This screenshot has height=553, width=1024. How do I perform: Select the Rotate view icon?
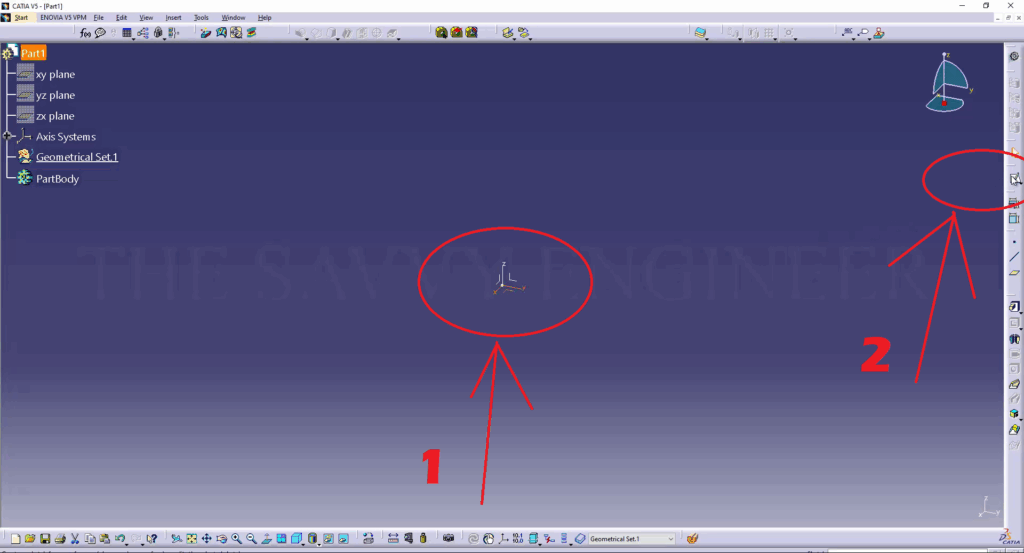click(x=221, y=539)
